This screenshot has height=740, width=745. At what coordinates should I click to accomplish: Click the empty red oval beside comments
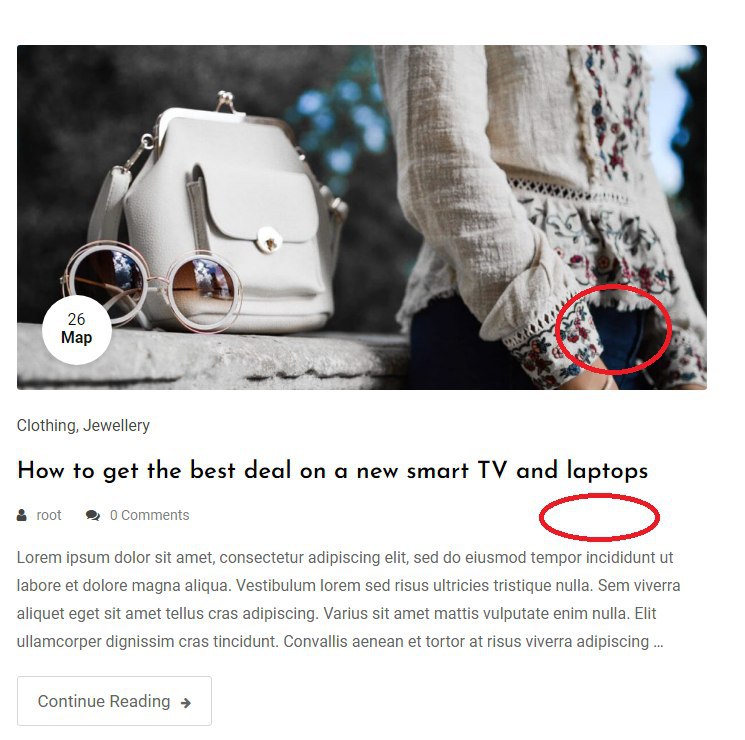pyautogui.click(x=600, y=517)
